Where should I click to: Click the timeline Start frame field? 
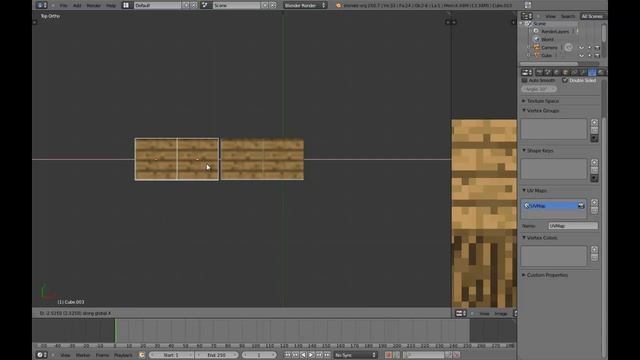(171, 355)
